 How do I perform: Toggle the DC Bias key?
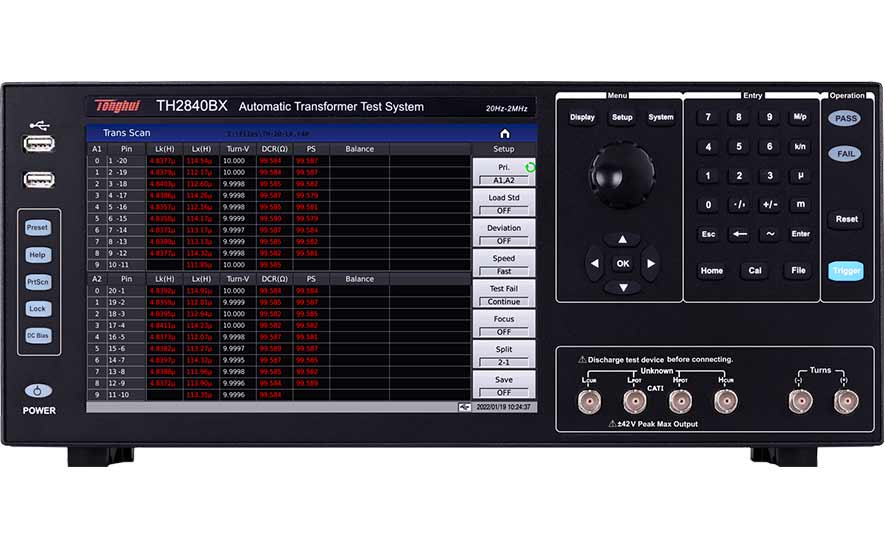pyautogui.click(x=38, y=336)
